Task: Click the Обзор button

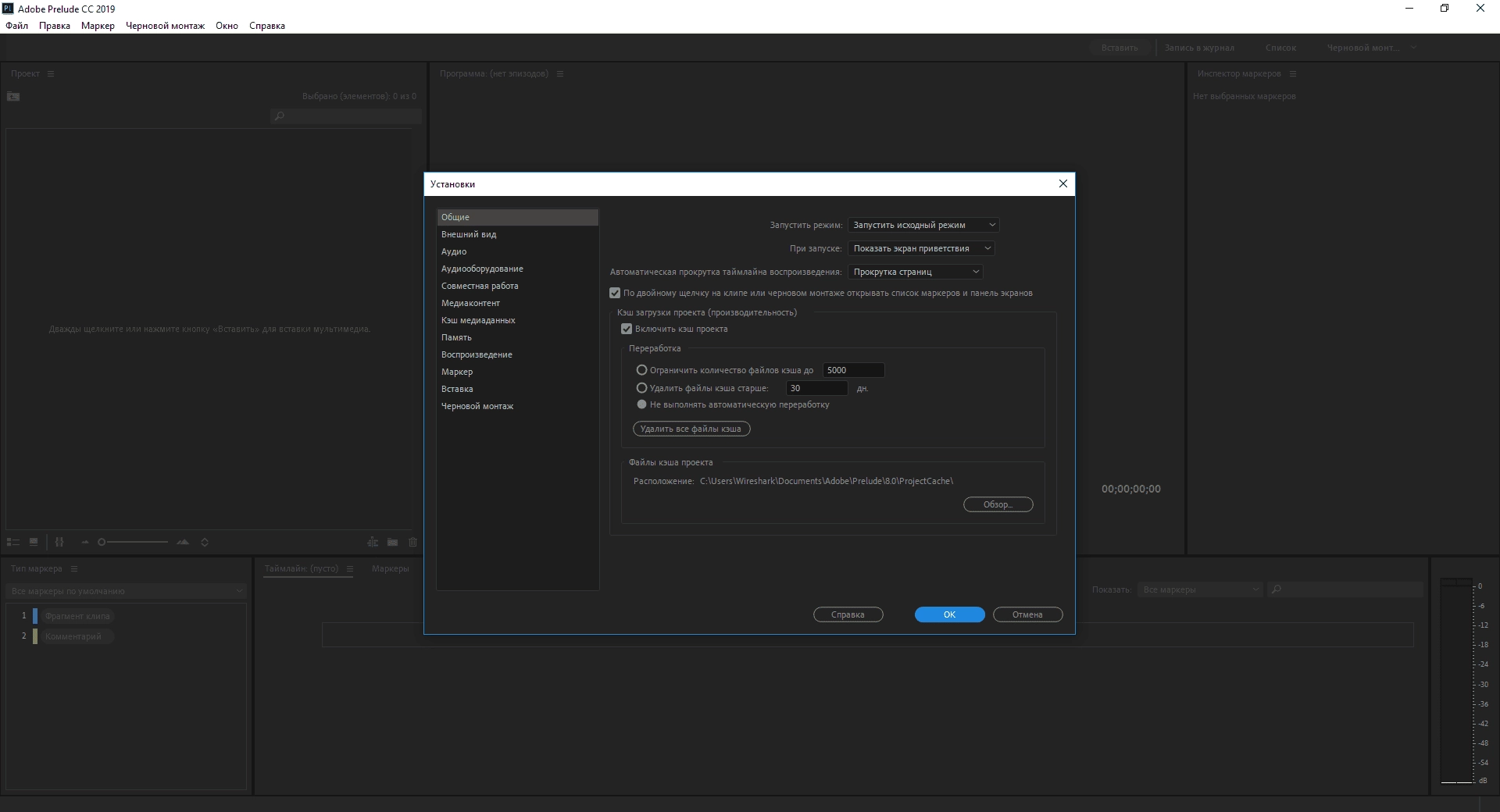Action: [998, 504]
